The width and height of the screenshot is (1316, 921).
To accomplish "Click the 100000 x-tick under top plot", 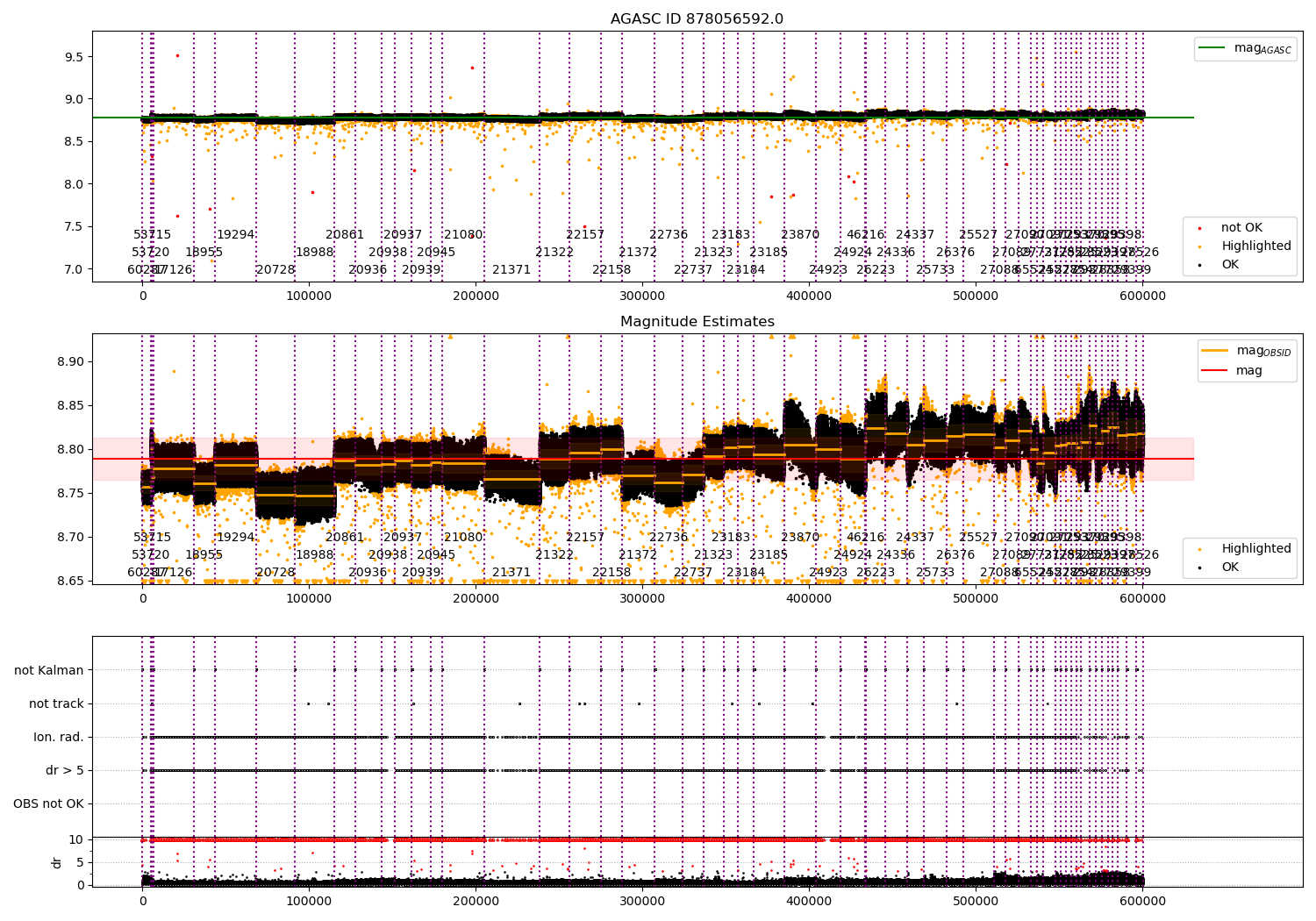I will (309, 296).
